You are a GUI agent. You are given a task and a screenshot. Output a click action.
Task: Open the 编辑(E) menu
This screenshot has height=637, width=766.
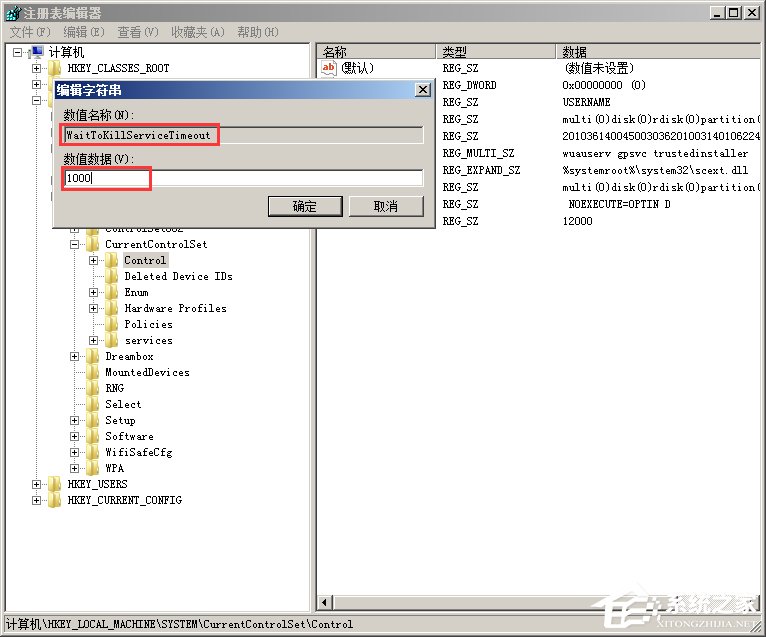[84, 32]
